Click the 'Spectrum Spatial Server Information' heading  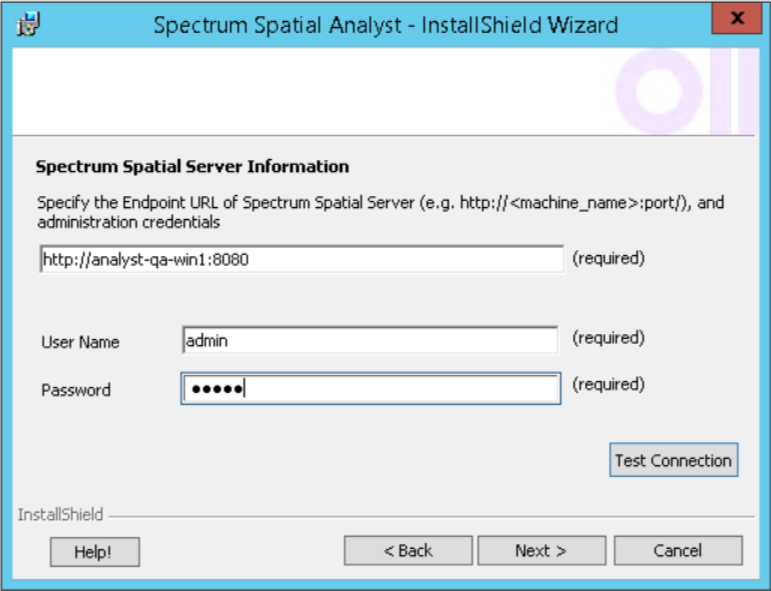pyautogui.click(x=192, y=167)
